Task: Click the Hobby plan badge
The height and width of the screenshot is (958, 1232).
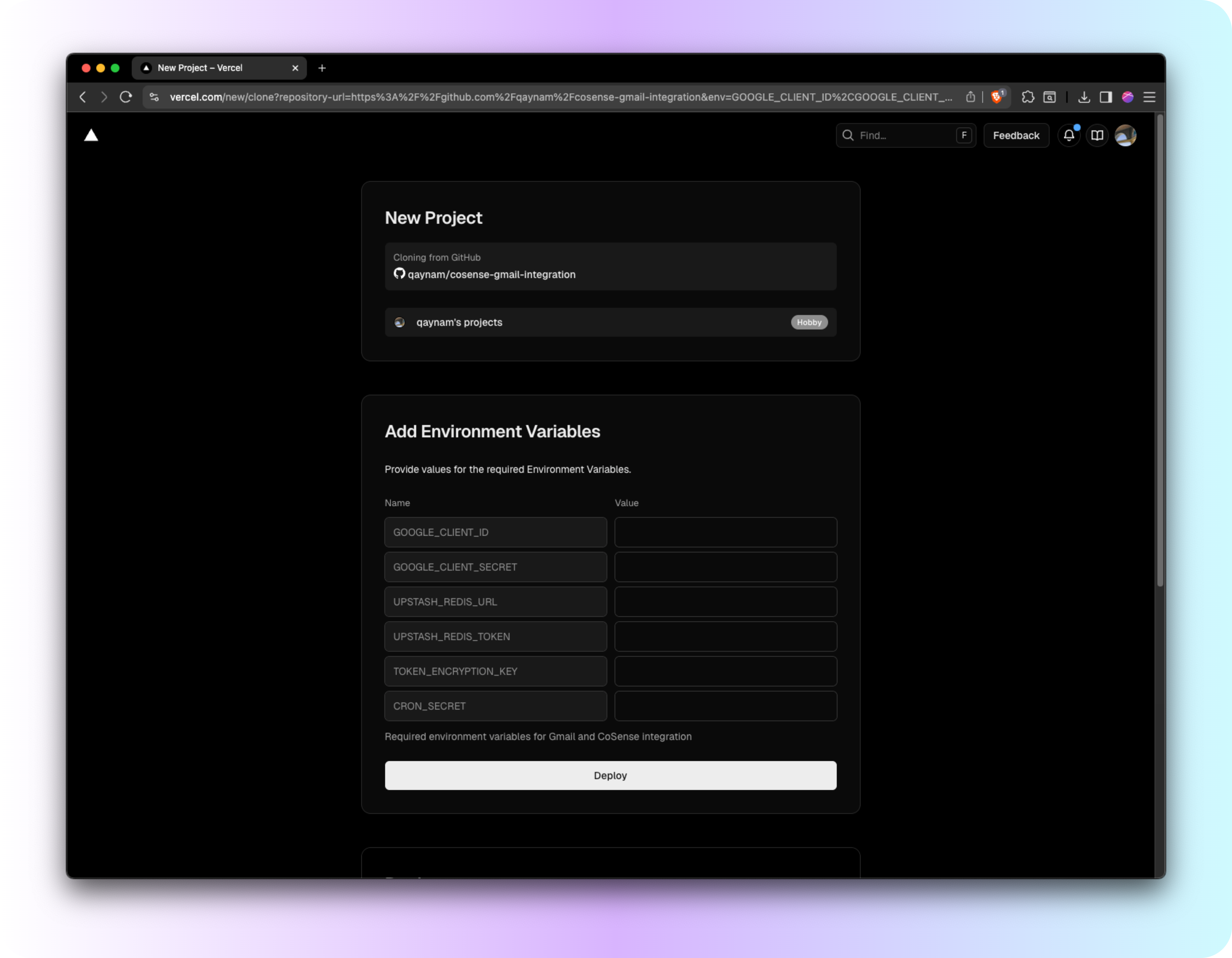Action: pyautogui.click(x=809, y=323)
